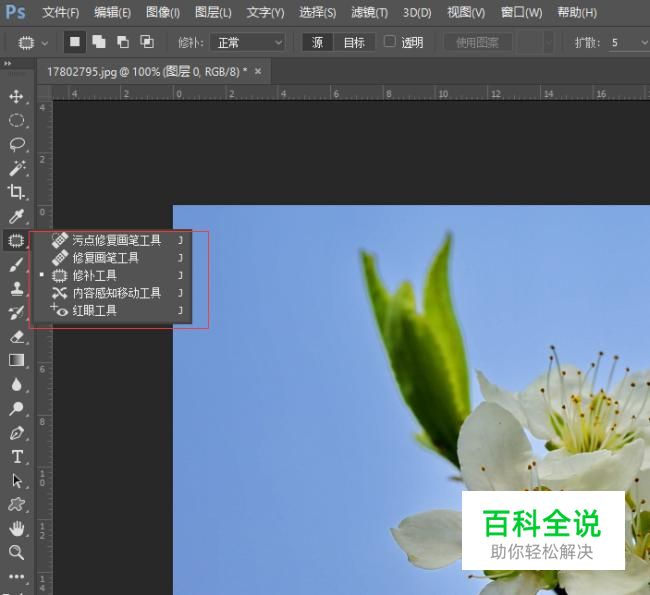
Task: Click the New Selection mode icon
Action: tap(75, 42)
